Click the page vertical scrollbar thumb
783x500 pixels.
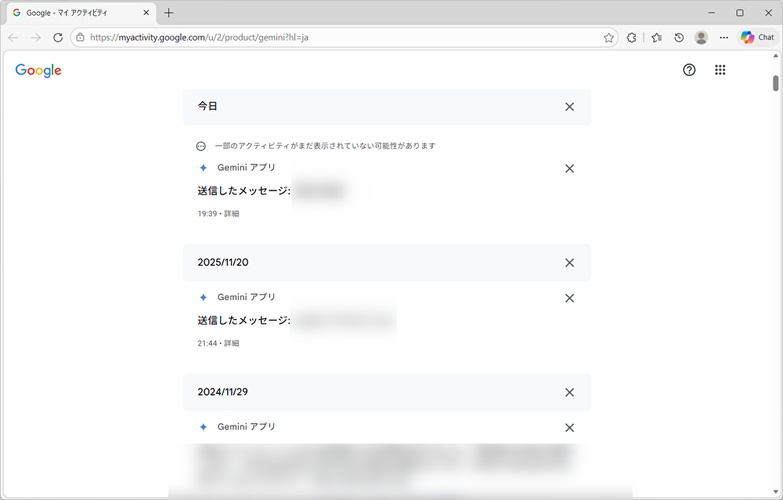pos(776,83)
